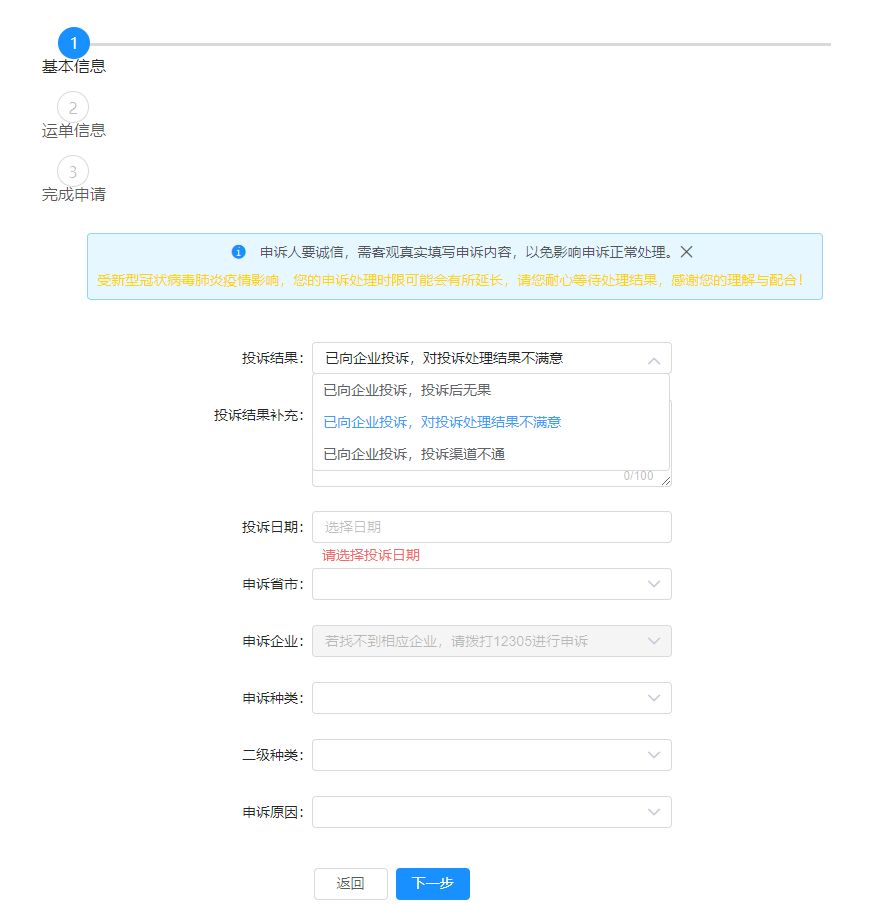Click the 下一步 button
Viewport: 872px width, 911px height.
point(432,883)
